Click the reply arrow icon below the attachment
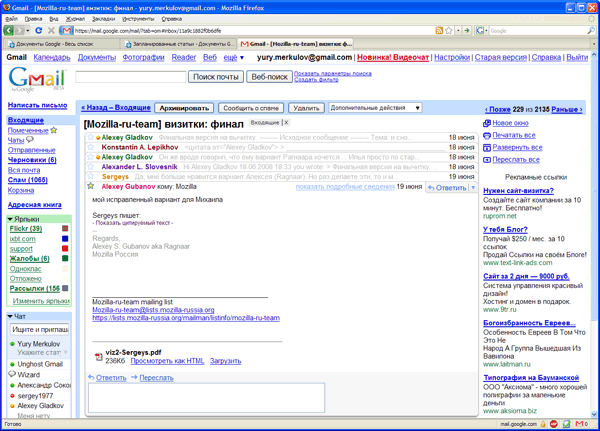Image resolution: width=600 pixels, height=431 pixels. (x=91, y=377)
